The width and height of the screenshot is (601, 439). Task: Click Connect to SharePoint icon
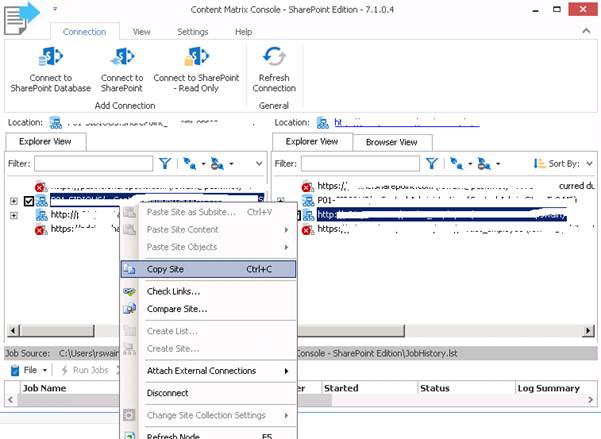click(x=122, y=57)
